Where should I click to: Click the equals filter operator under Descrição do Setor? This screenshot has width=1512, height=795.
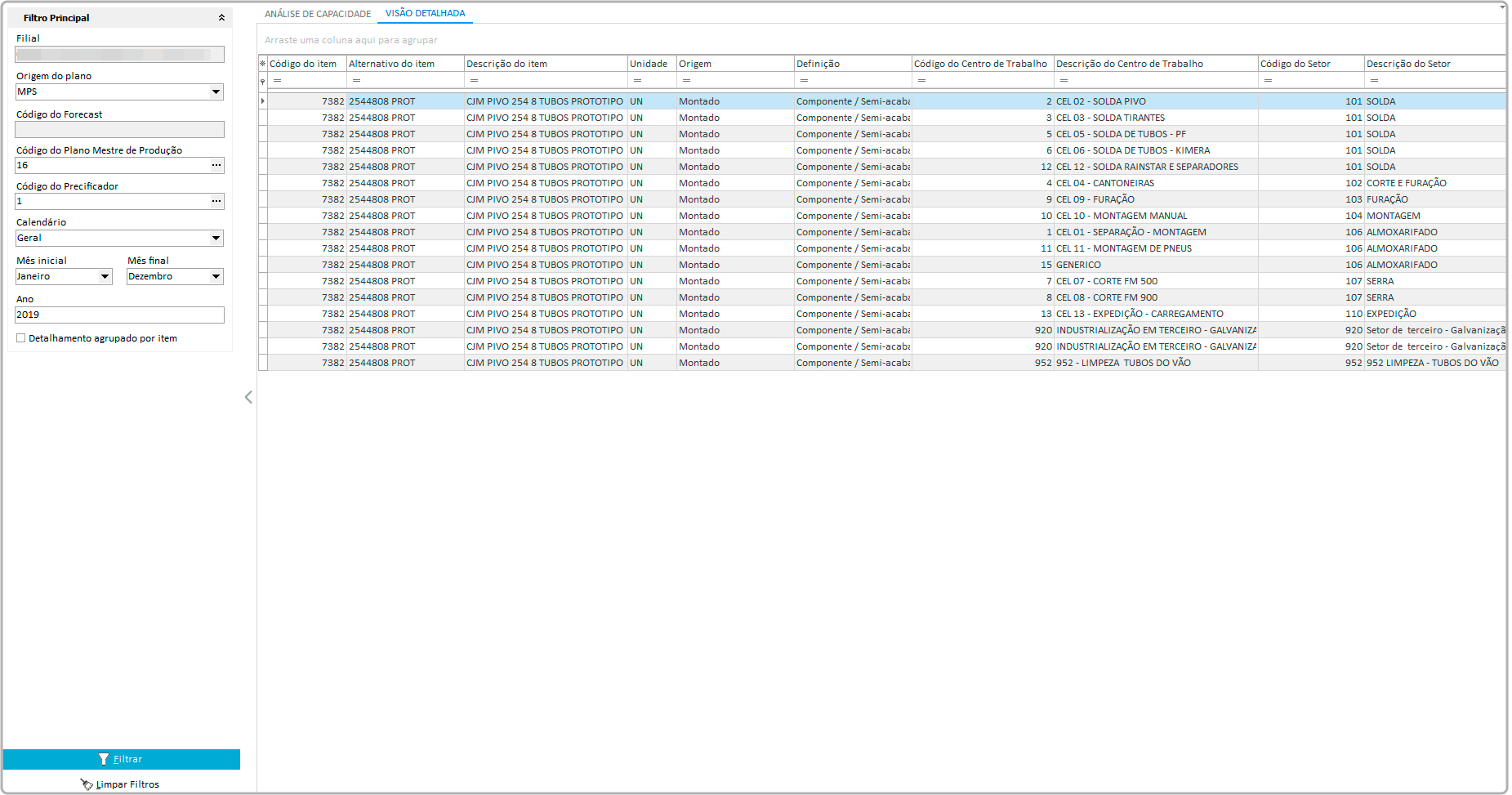[1374, 80]
